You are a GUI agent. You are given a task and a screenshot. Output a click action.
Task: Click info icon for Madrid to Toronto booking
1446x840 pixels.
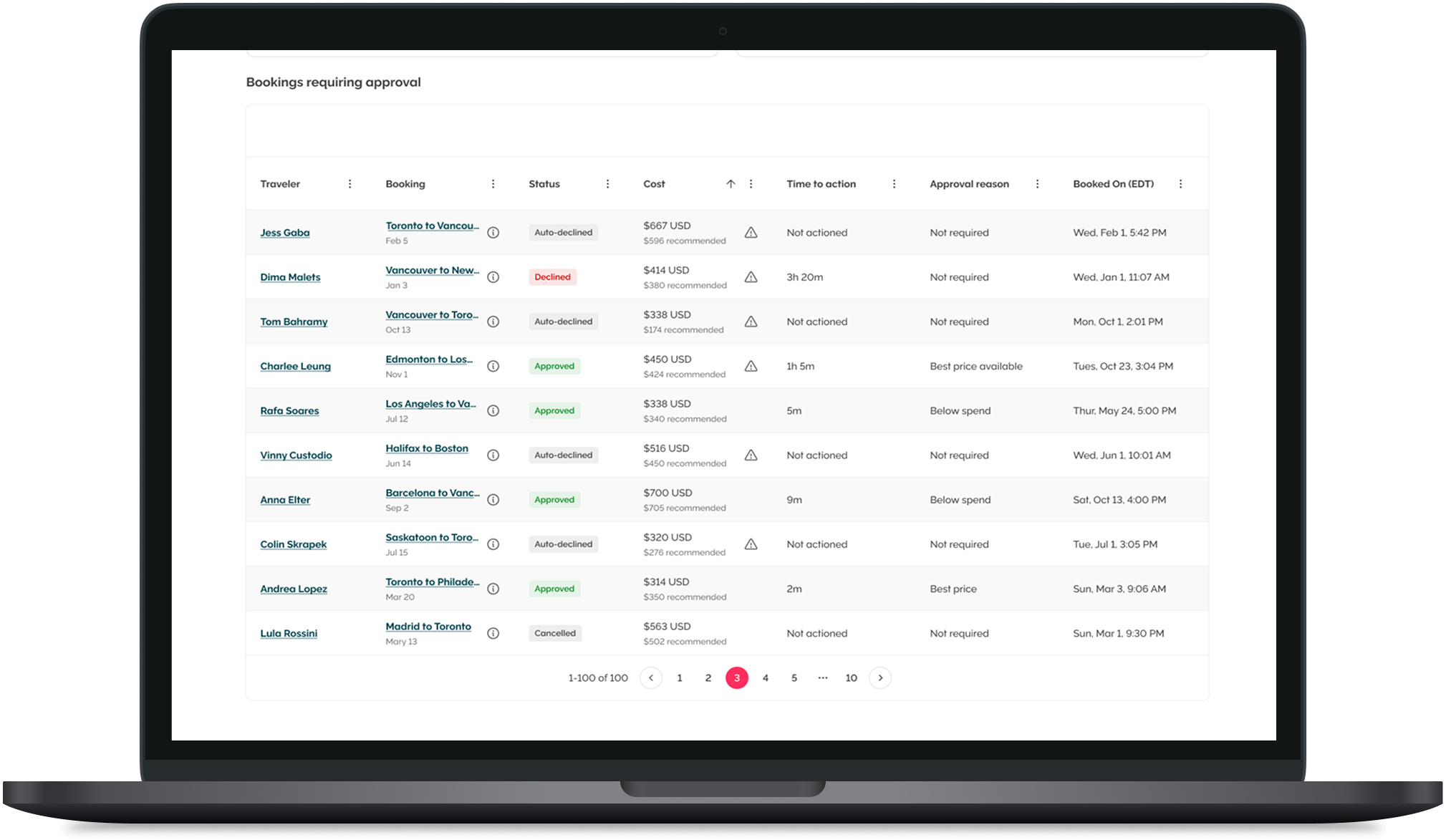tap(493, 634)
